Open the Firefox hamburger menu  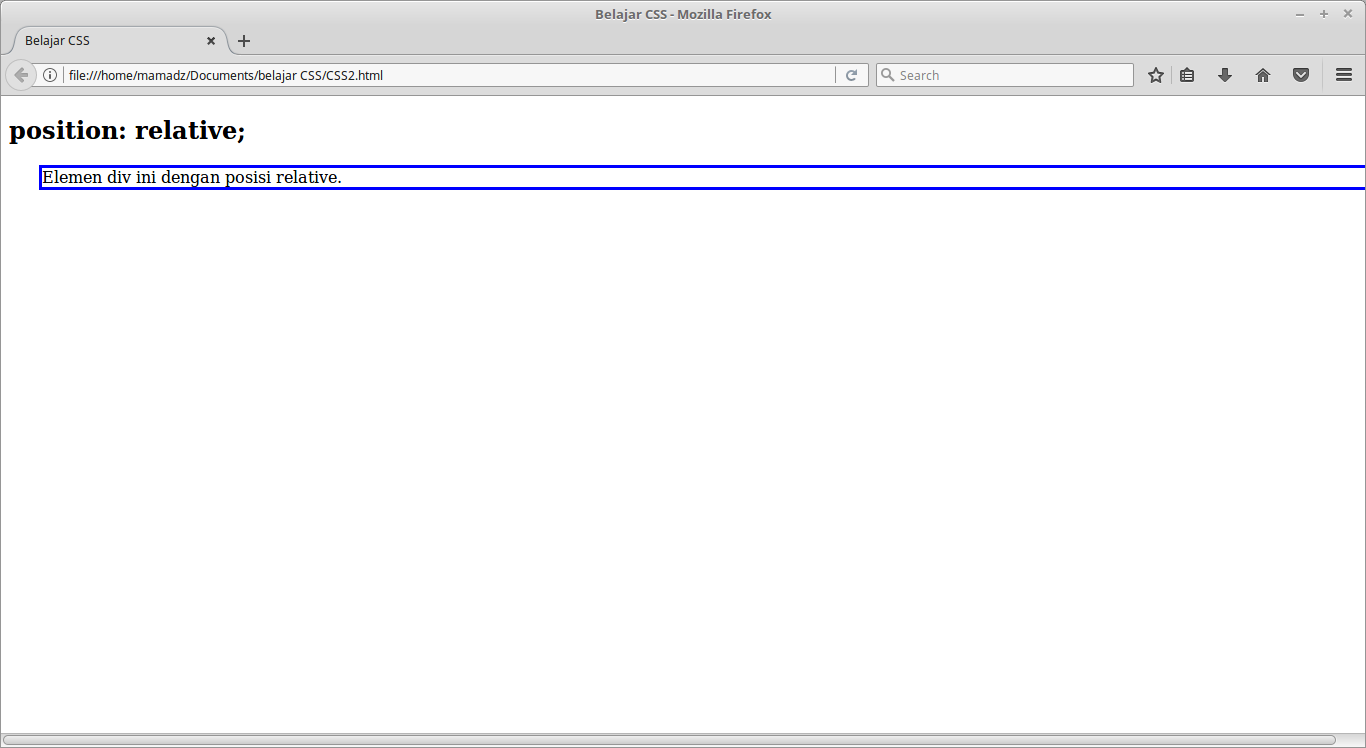(x=1344, y=75)
